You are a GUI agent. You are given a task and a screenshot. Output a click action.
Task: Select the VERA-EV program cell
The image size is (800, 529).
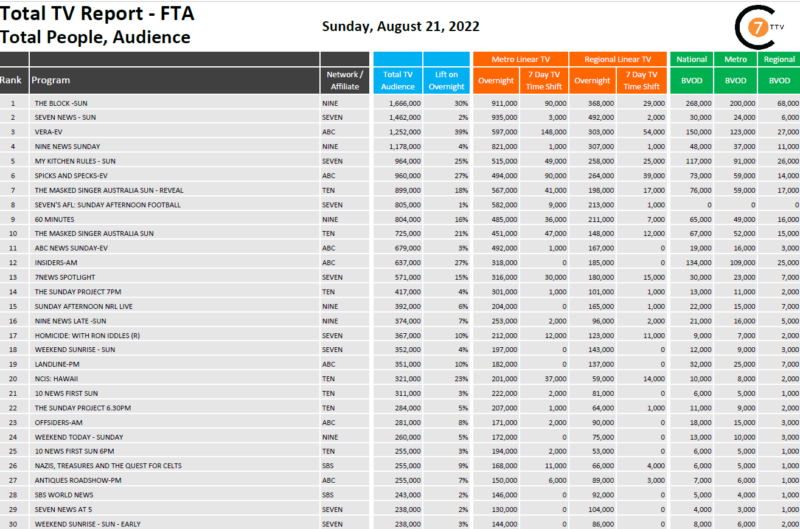pyautogui.click(x=49, y=132)
